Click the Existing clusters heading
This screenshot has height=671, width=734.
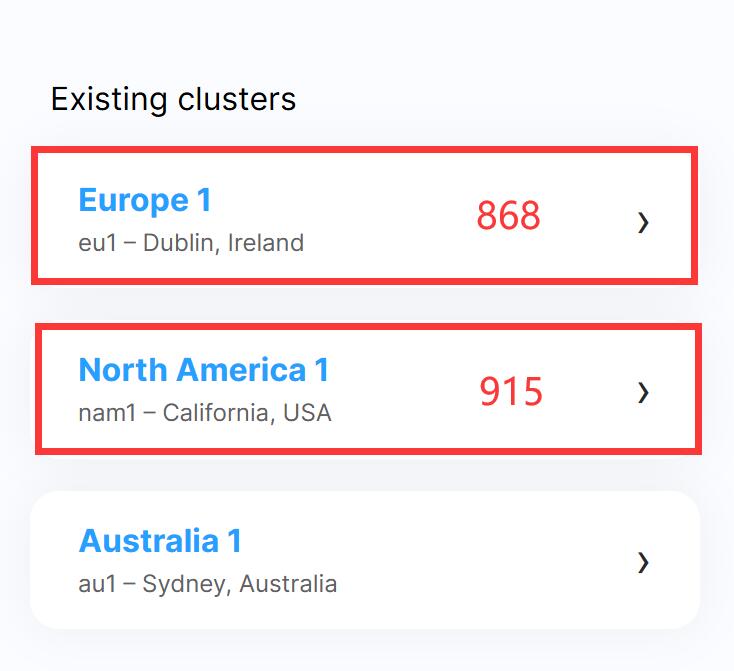(x=173, y=99)
